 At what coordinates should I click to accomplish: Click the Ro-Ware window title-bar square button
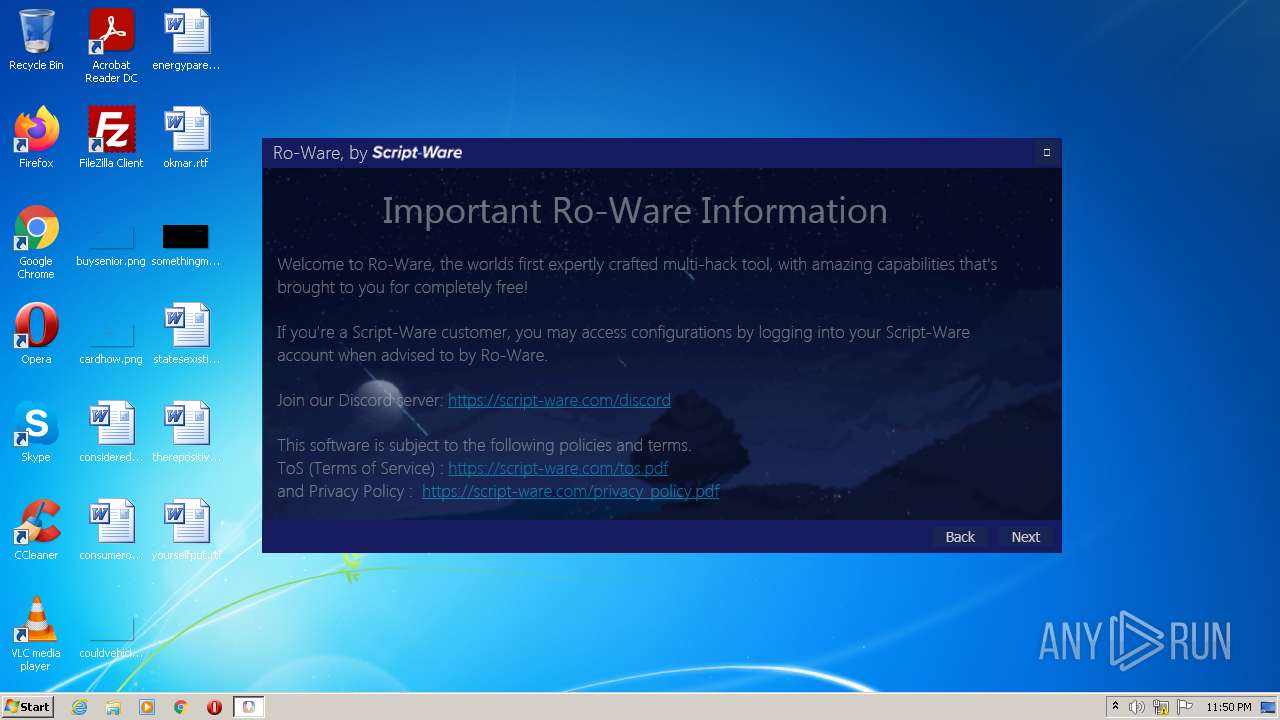click(x=1047, y=153)
